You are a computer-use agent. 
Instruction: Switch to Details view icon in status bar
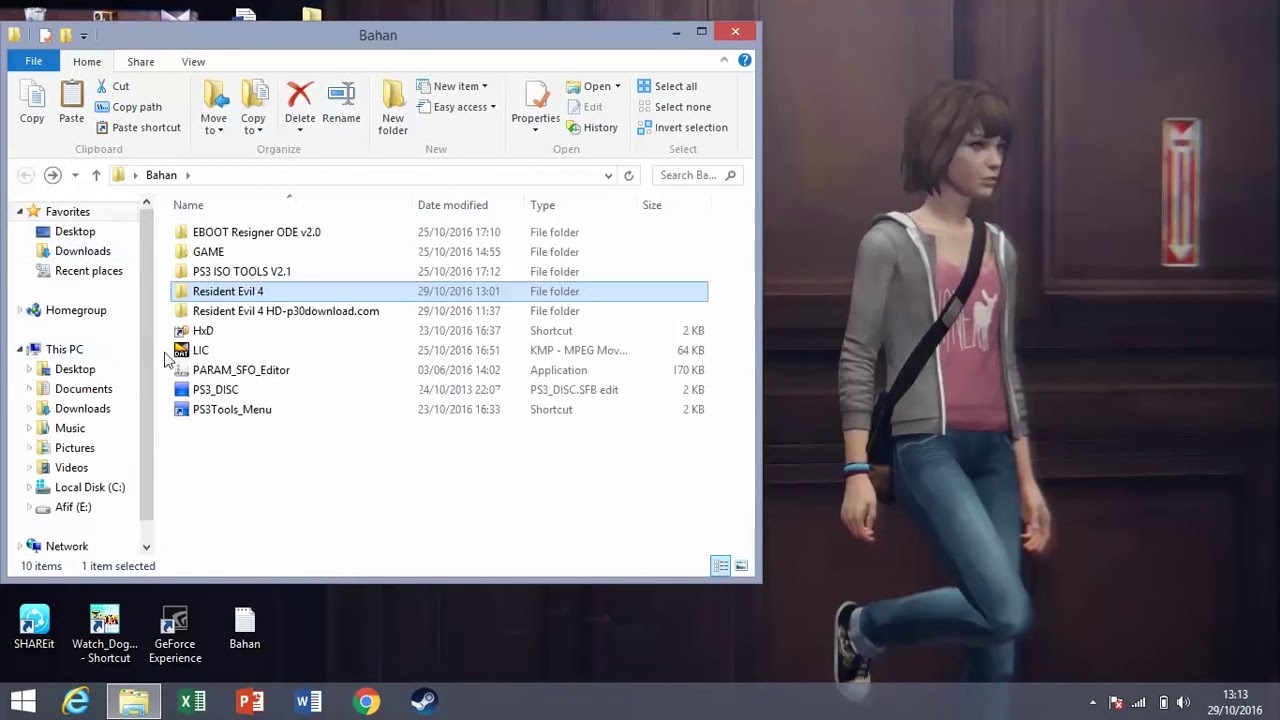(x=720, y=566)
